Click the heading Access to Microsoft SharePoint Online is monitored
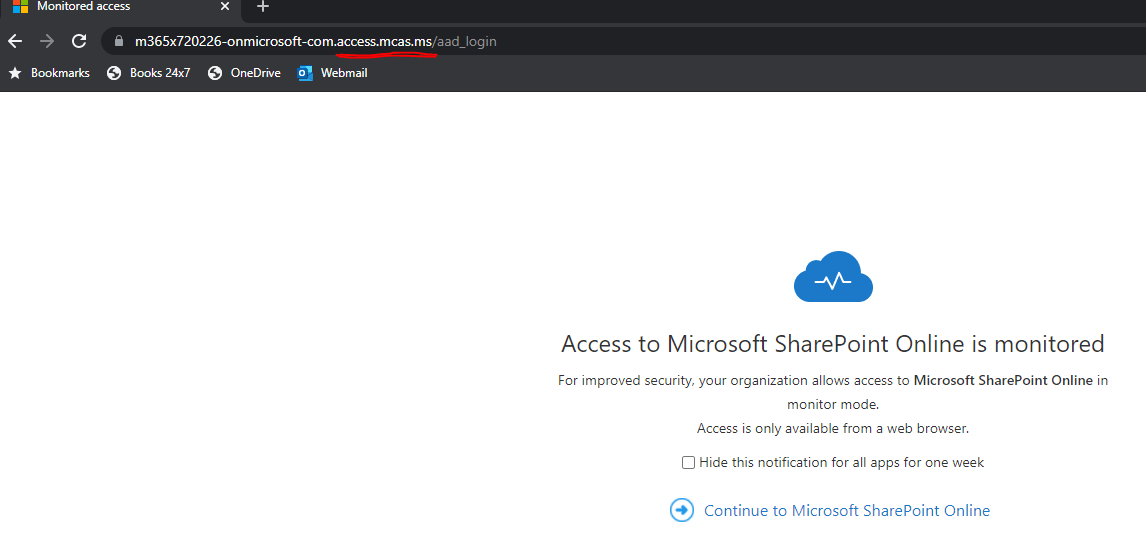 coord(832,344)
